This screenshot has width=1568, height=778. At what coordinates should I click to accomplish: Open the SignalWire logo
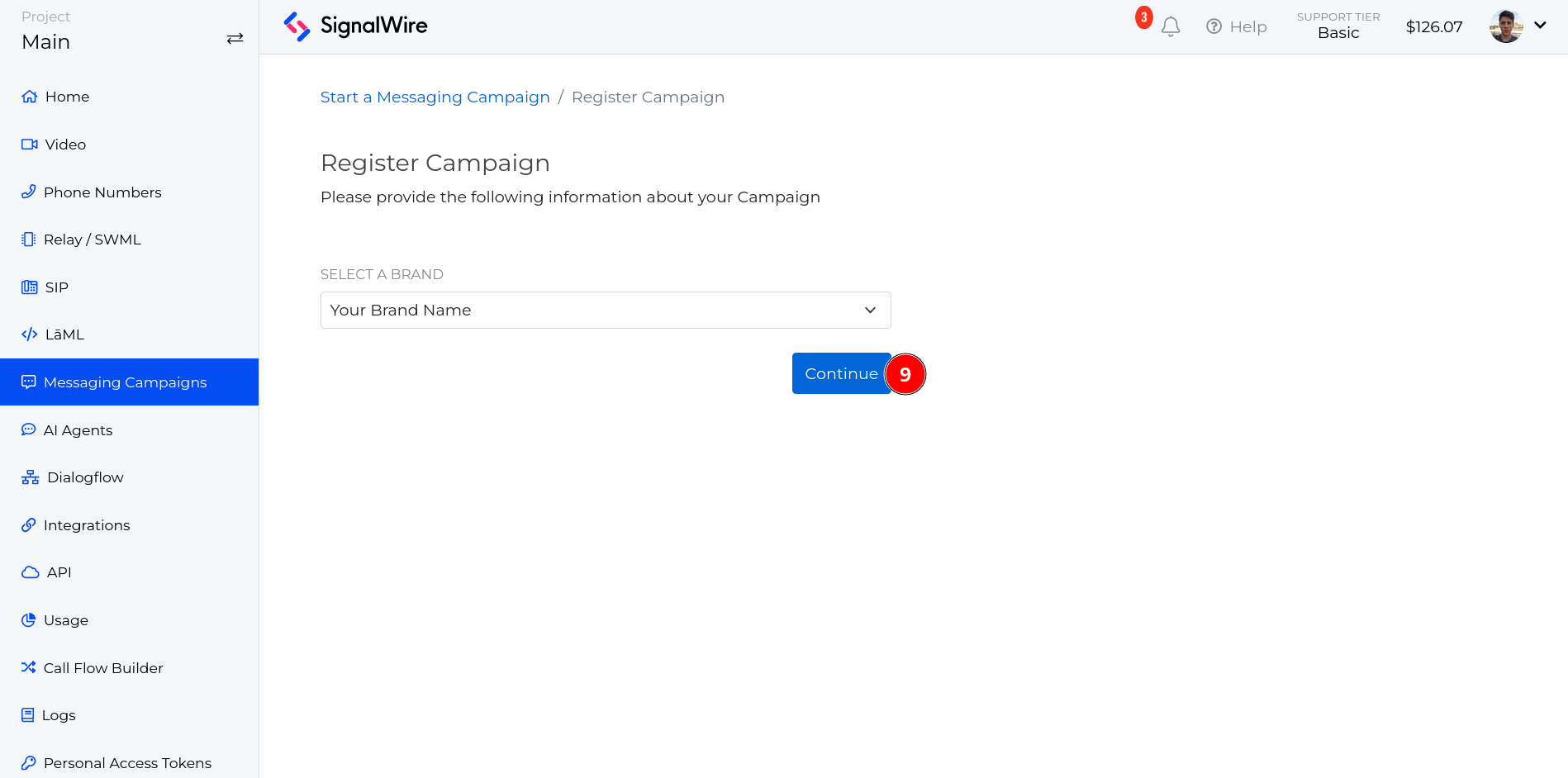(x=355, y=26)
